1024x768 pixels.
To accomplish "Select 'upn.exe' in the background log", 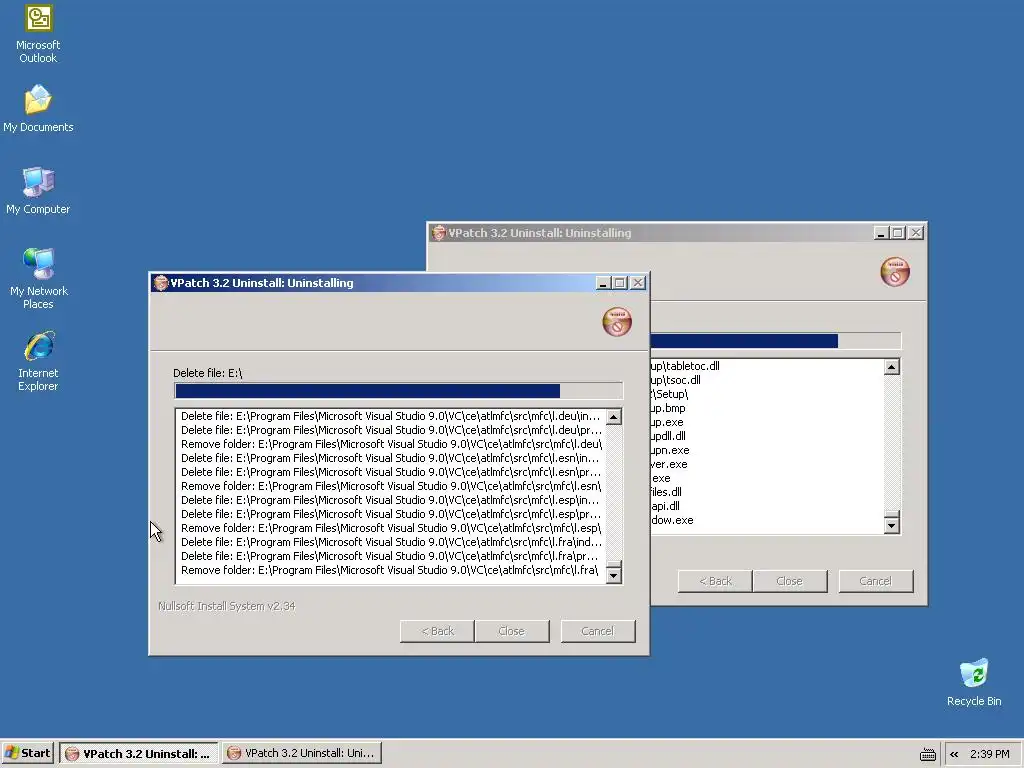I will pyautogui.click(x=669, y=450).
